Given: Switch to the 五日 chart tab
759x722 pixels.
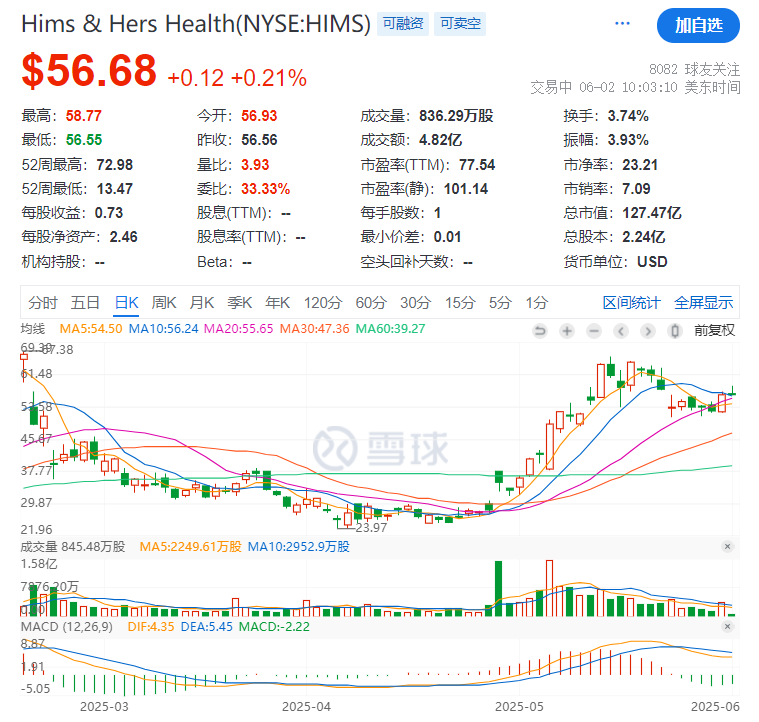Looking at the screenshot, I should coord(85,303).
